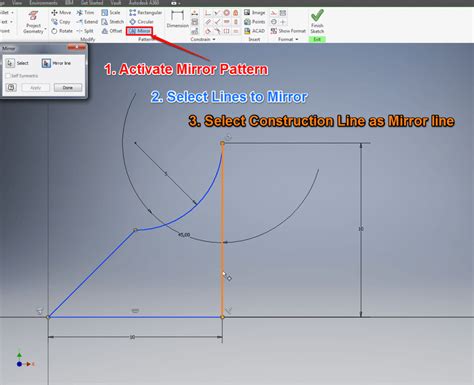Viewport: 474px width, 385px height.
Task: Open the Environments ribbon tab
Action: (x=43, y=3)
